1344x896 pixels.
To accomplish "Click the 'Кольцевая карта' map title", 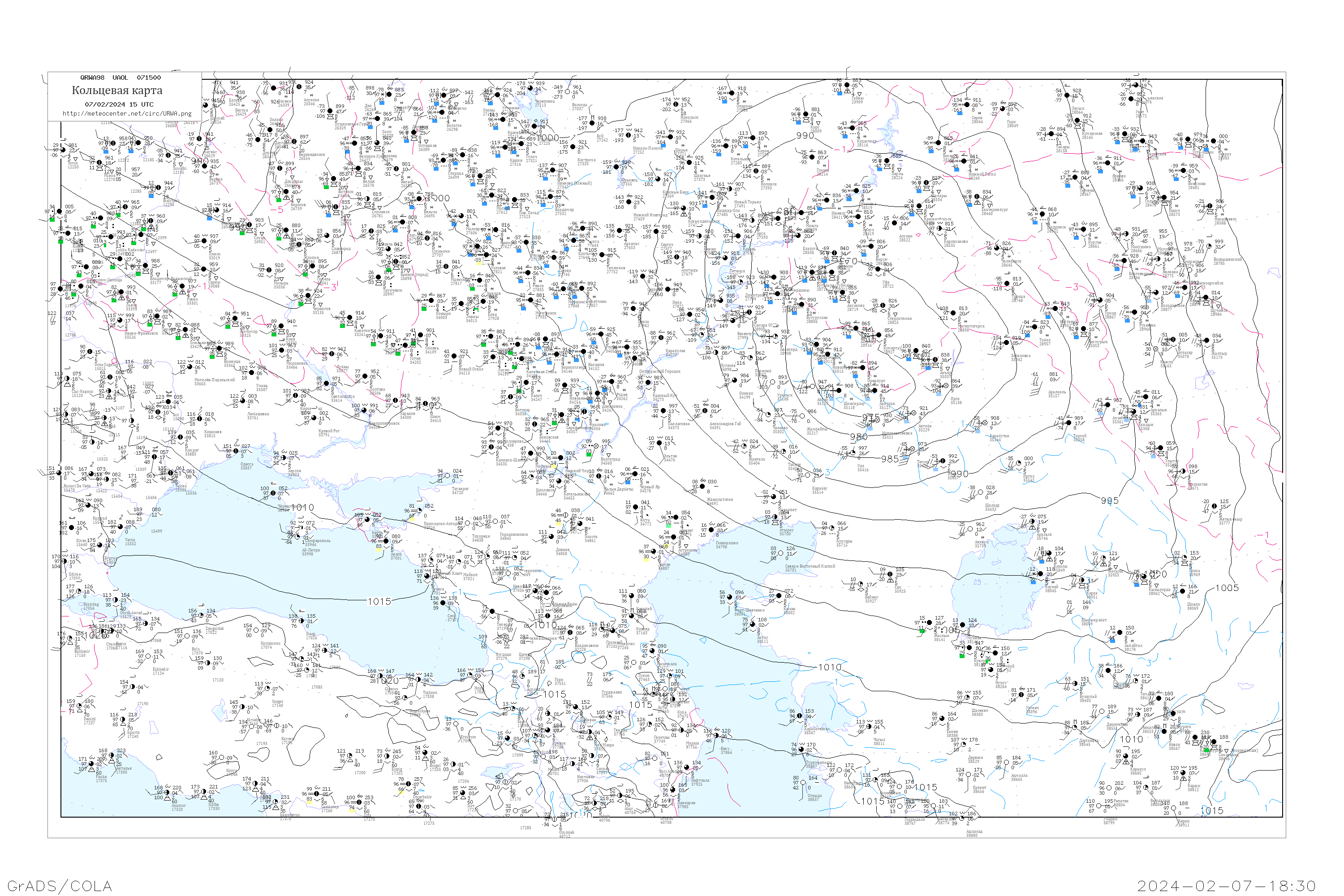I will tap(117, 90).
